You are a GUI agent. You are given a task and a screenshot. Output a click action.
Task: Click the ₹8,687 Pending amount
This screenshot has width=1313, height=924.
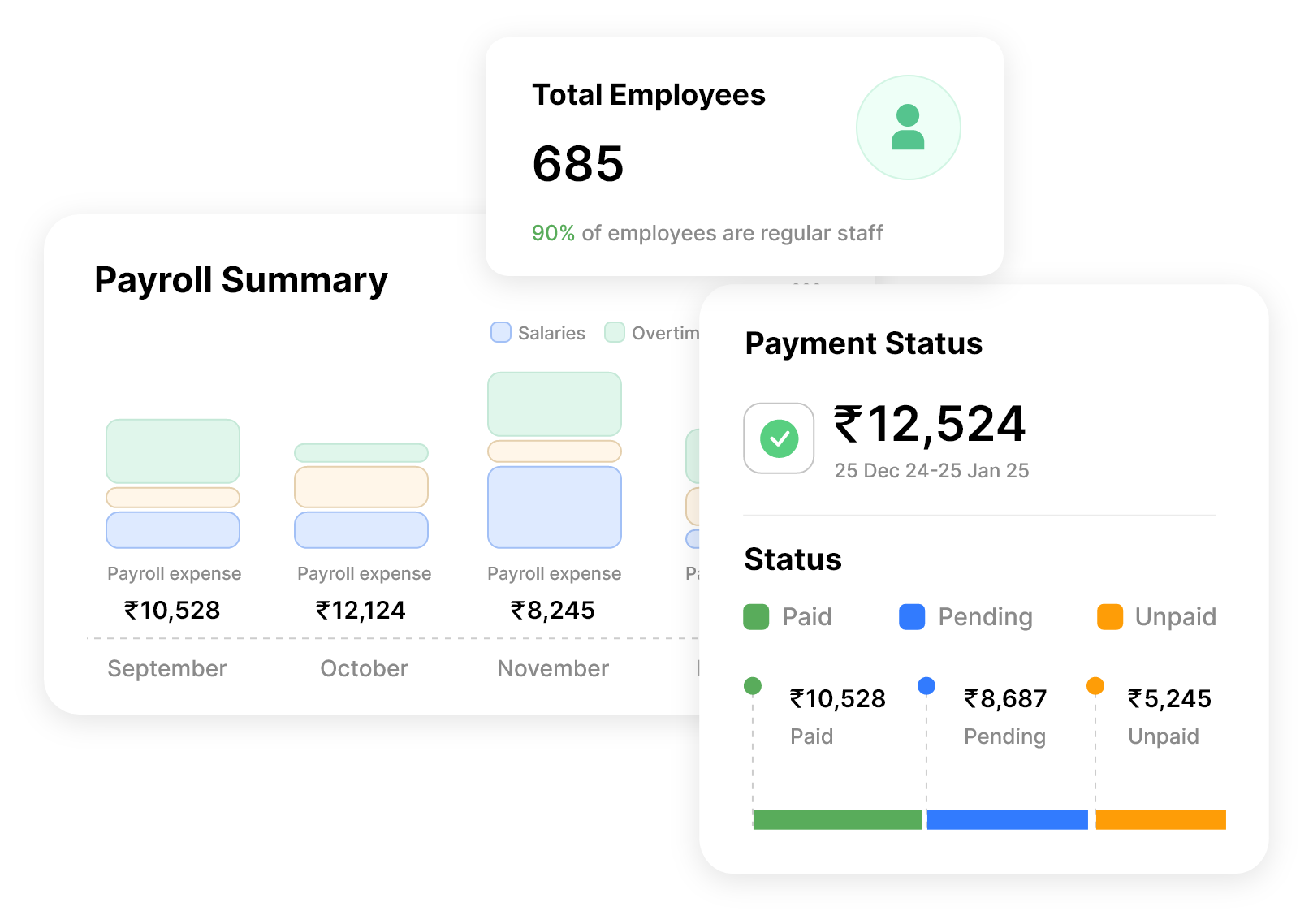pyautogui.click(x=1005, y=698)
